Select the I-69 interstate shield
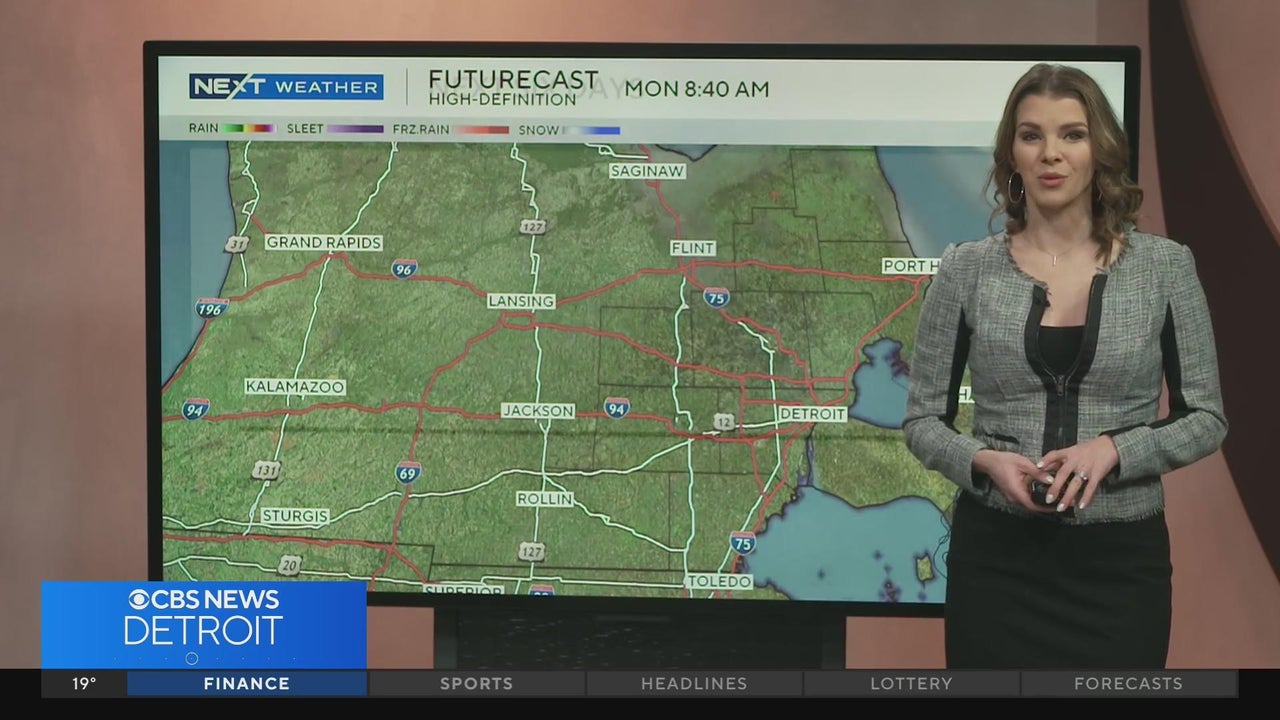 click(408, 472)
